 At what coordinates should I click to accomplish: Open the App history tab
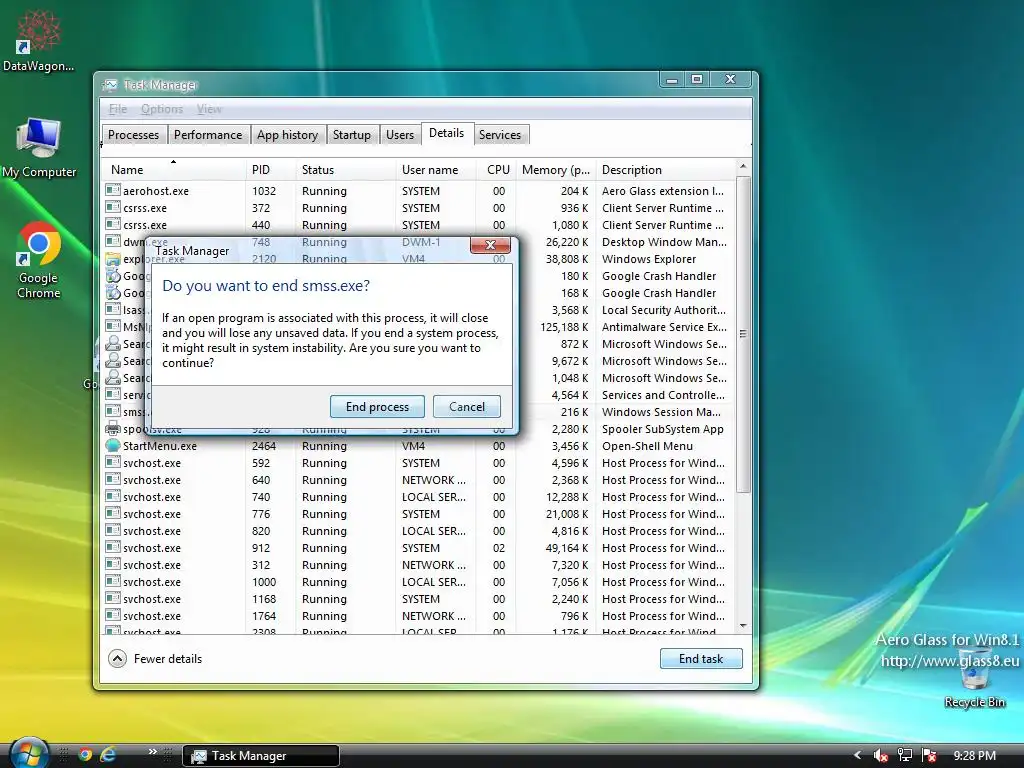[x=287, y=135]
